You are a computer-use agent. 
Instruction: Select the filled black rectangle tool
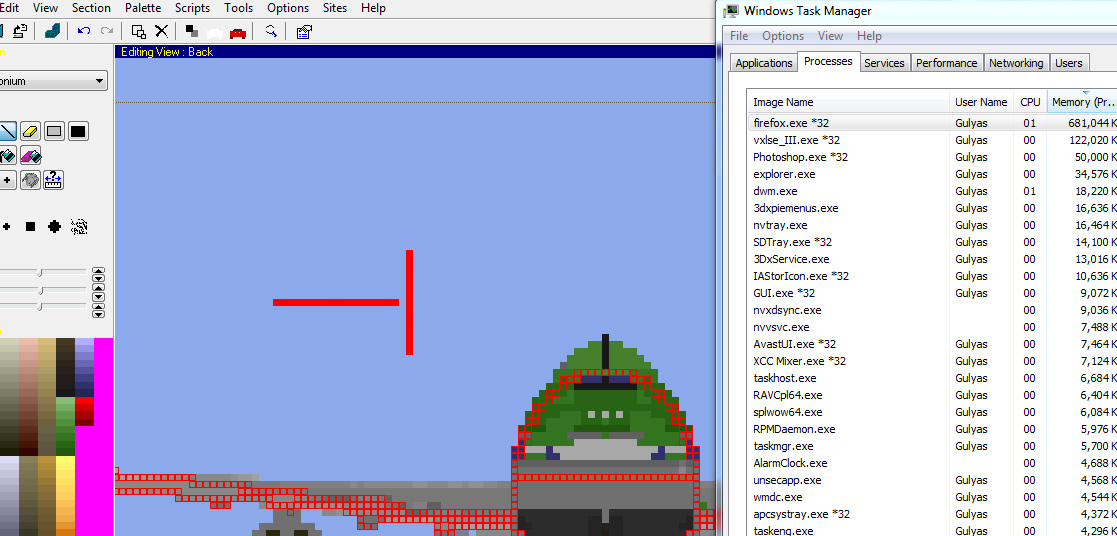tap(78, 131)
